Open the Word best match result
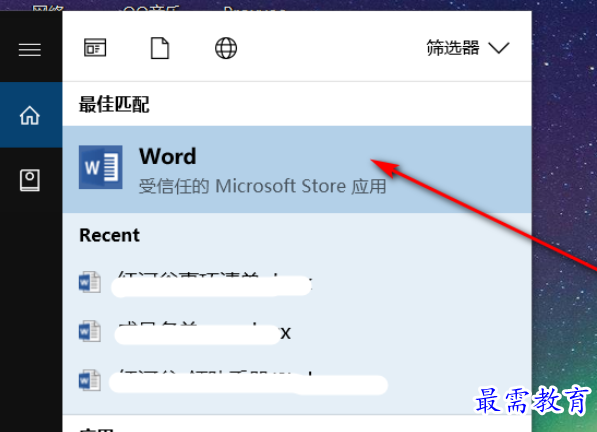Image resolution: width=597 pixels, height=432 pixels. [297, 169]
